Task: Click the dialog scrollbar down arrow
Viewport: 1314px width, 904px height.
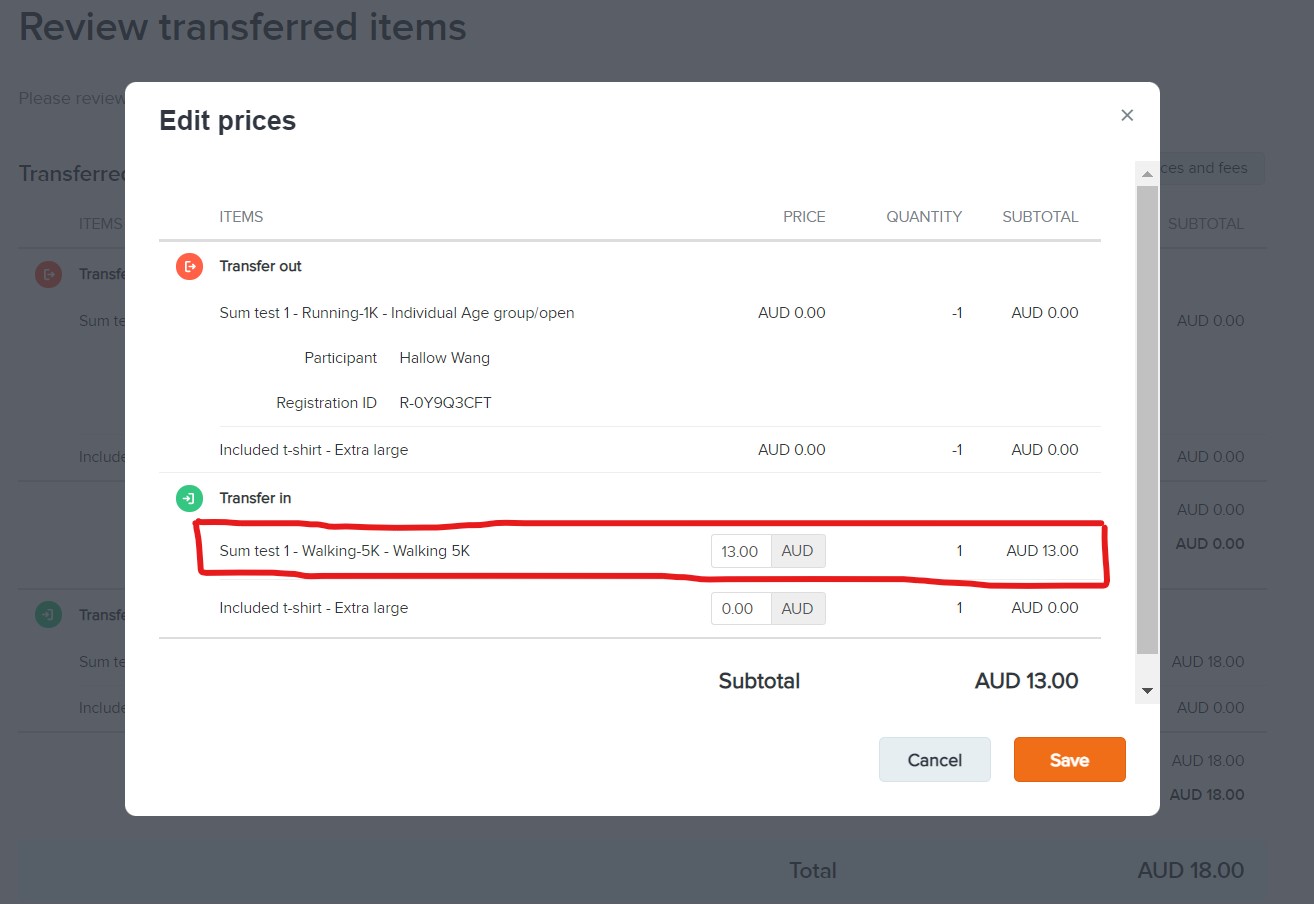Action: point(1147,691)
